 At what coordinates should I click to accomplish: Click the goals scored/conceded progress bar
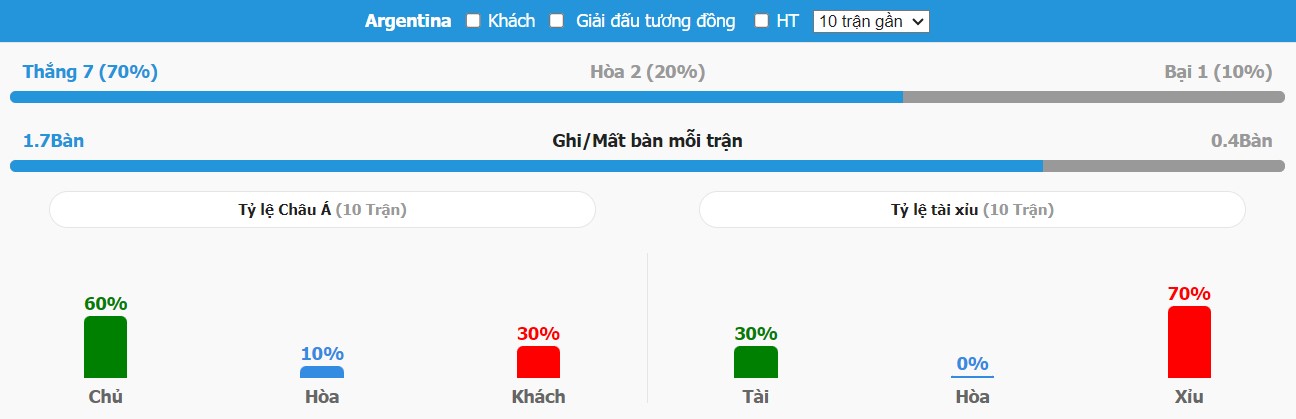tap(647, 165)
